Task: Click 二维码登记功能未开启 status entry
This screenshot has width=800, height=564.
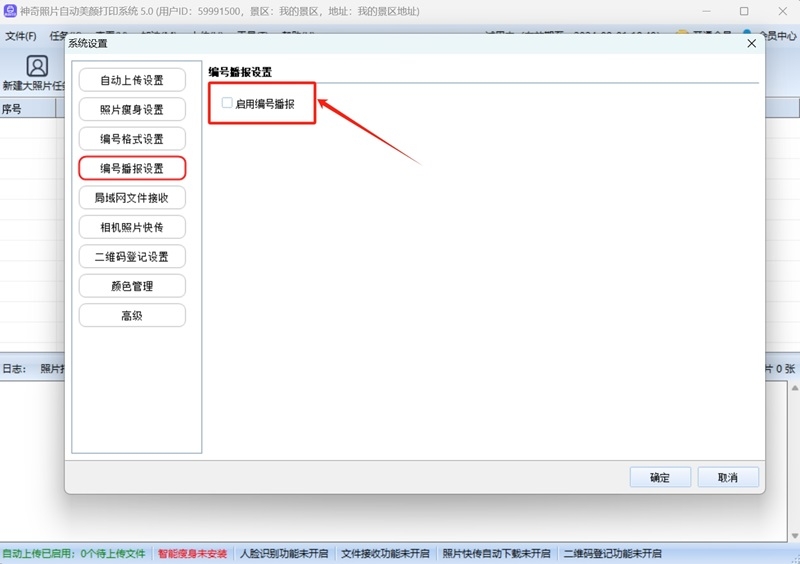Action: [x=612, y=554]
